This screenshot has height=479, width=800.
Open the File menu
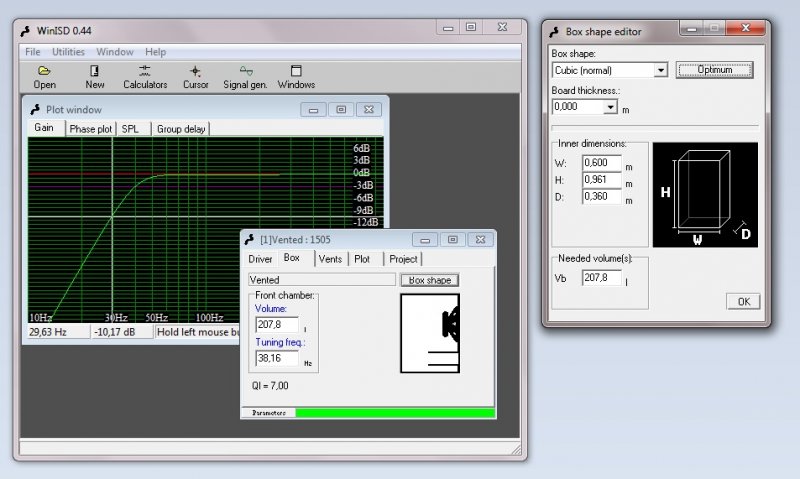[x=33, y=52]
